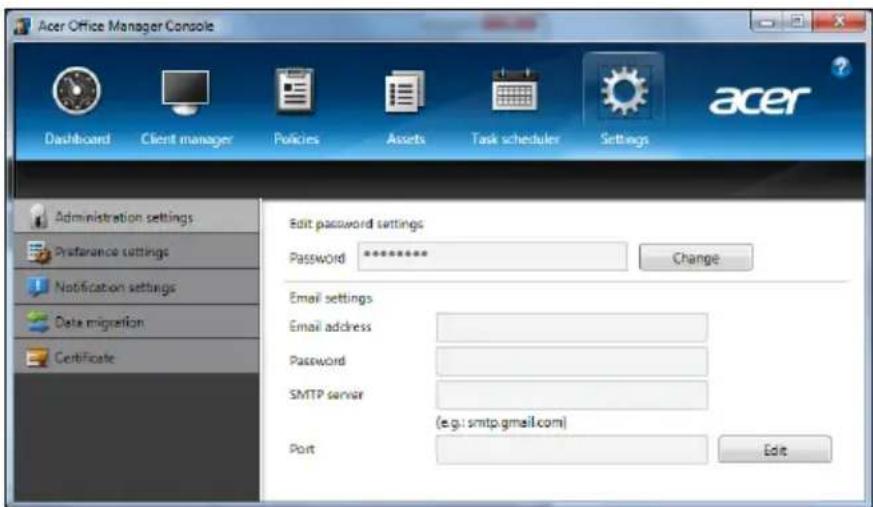The image size is (873, 507).
Task: Click the Task scheduler label in navigation
Action: (515, 139)
